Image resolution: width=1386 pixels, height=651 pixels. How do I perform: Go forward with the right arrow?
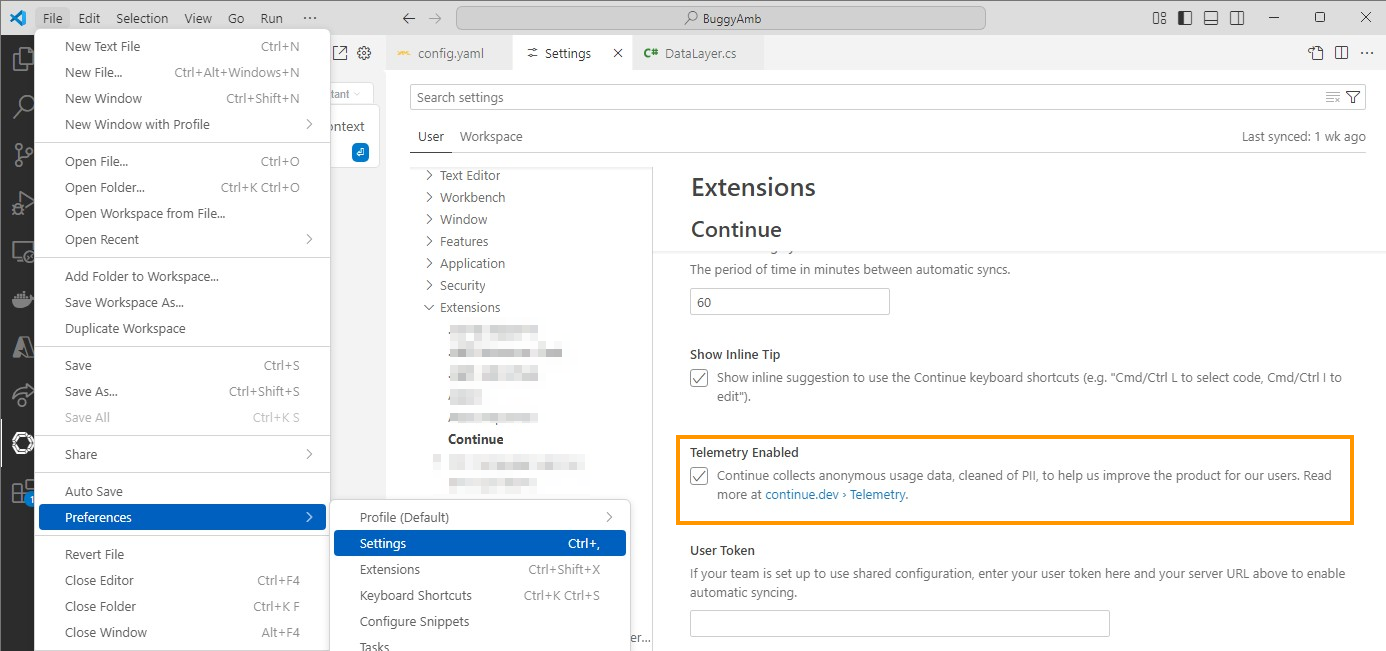tap(435, 18)
